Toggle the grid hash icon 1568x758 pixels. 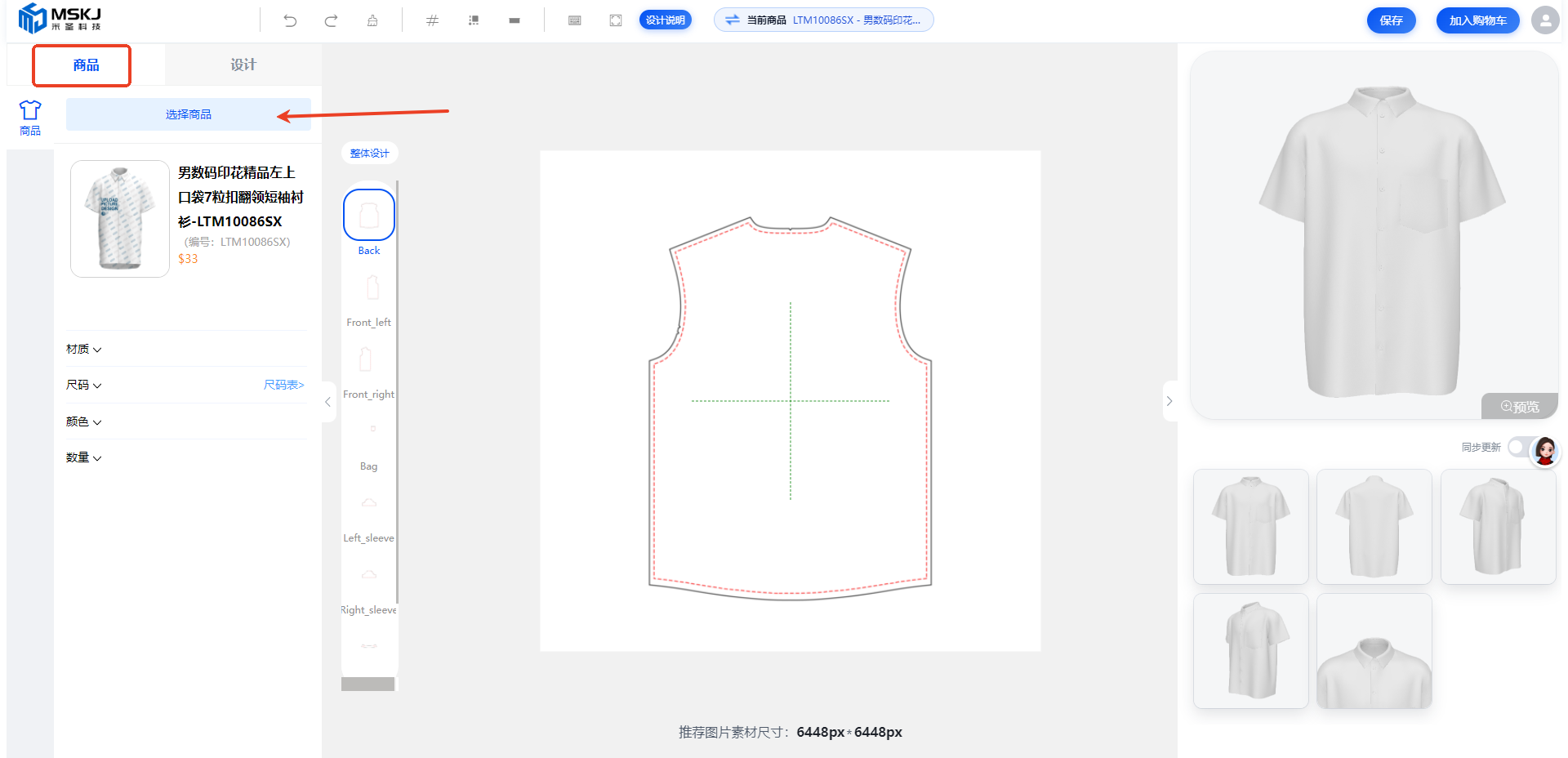(432, 20)
